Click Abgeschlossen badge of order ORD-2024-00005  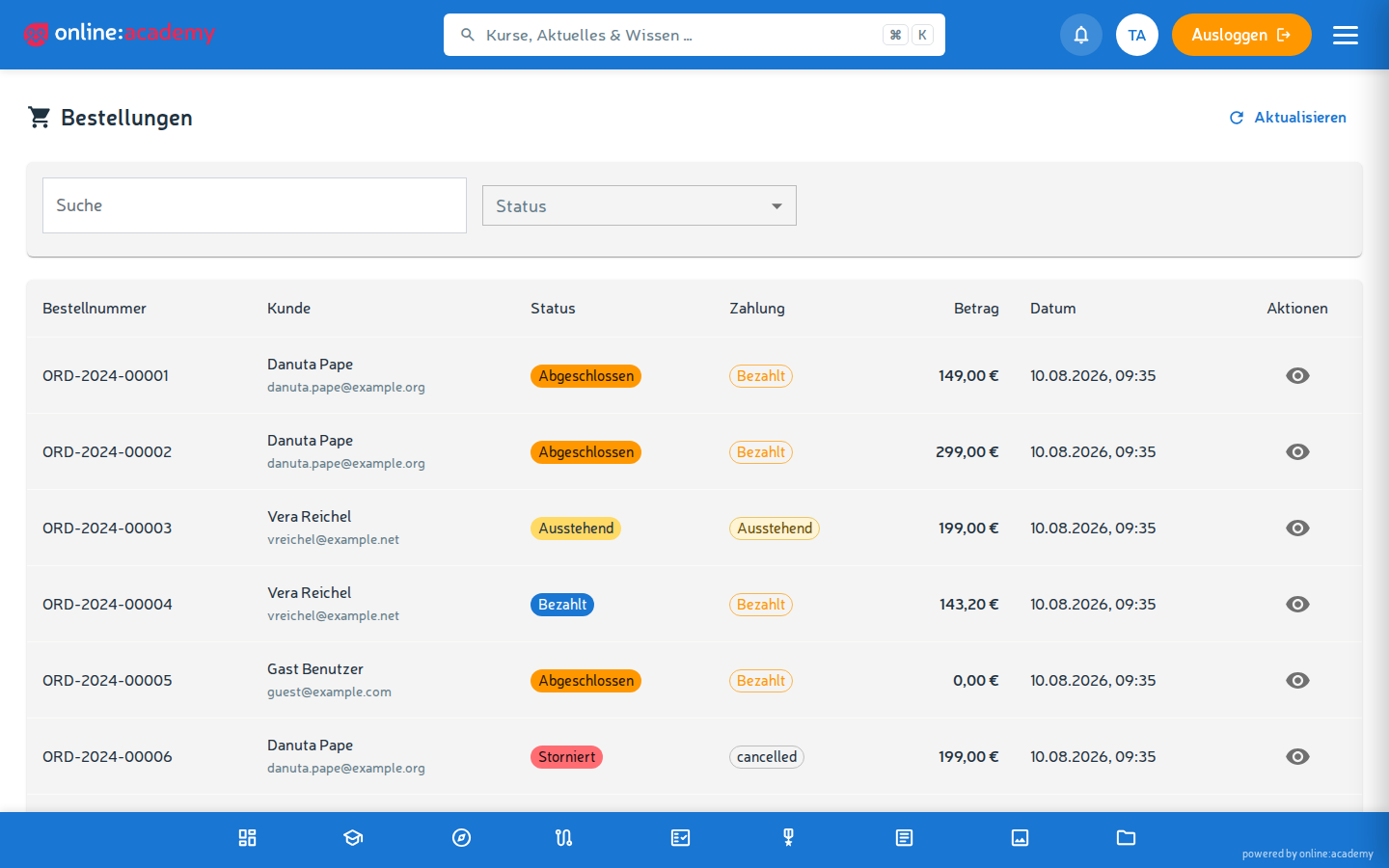[586, 681]
